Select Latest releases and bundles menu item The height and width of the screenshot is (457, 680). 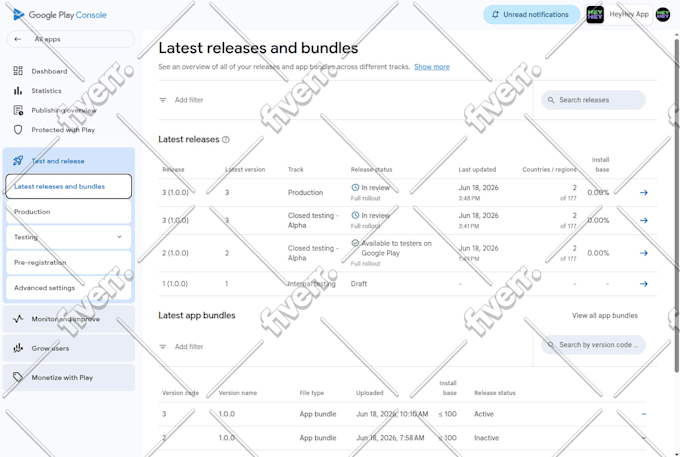(69, 186)
